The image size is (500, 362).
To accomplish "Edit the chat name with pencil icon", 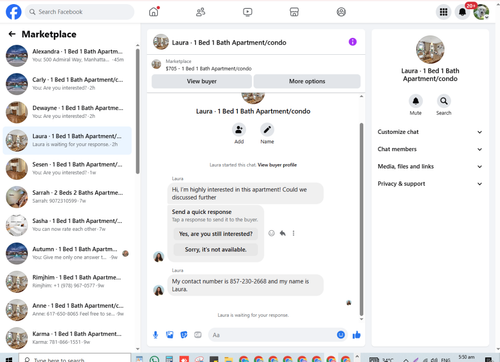I will [267, 130].
